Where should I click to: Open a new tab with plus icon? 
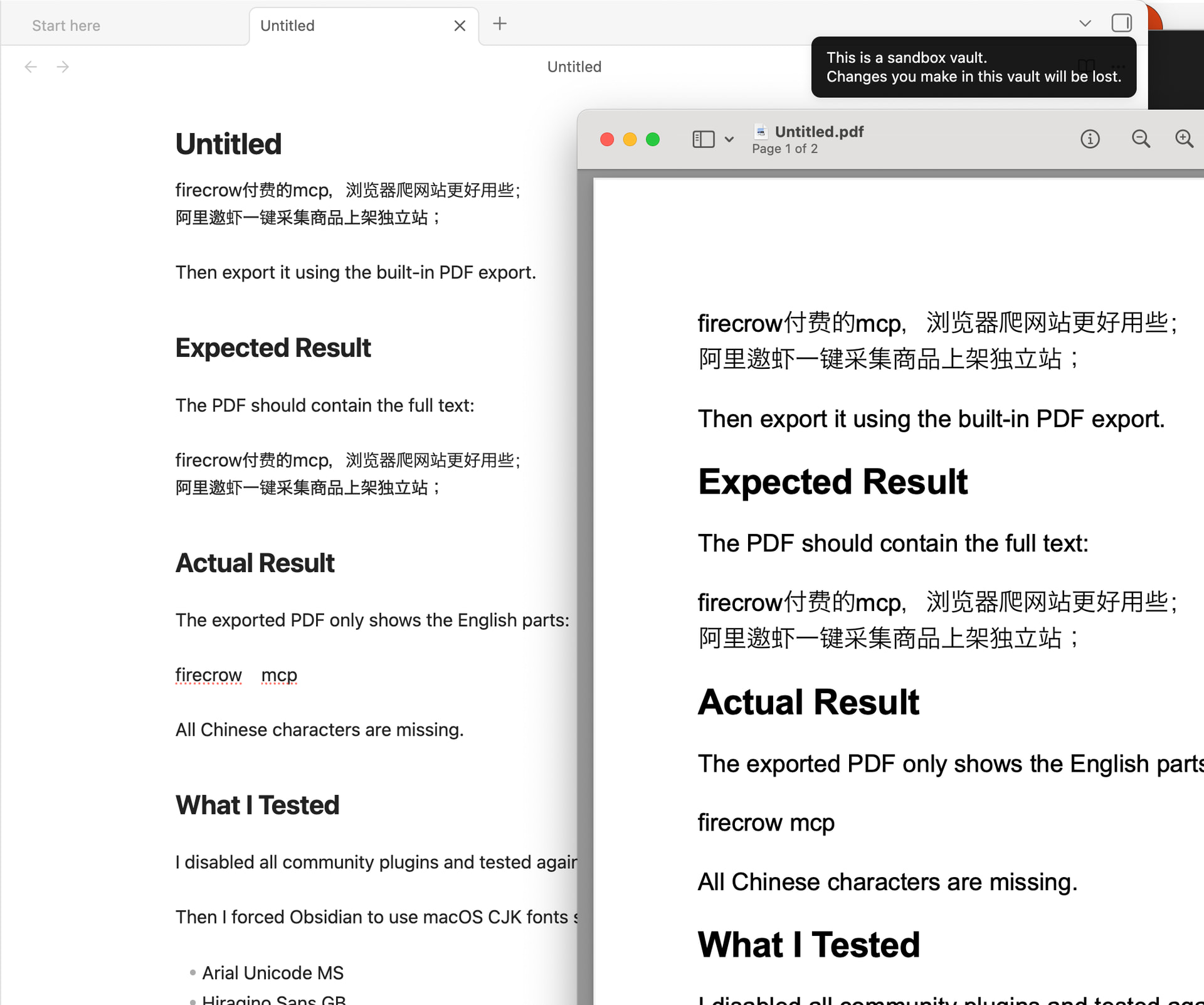tap(500, 24)
